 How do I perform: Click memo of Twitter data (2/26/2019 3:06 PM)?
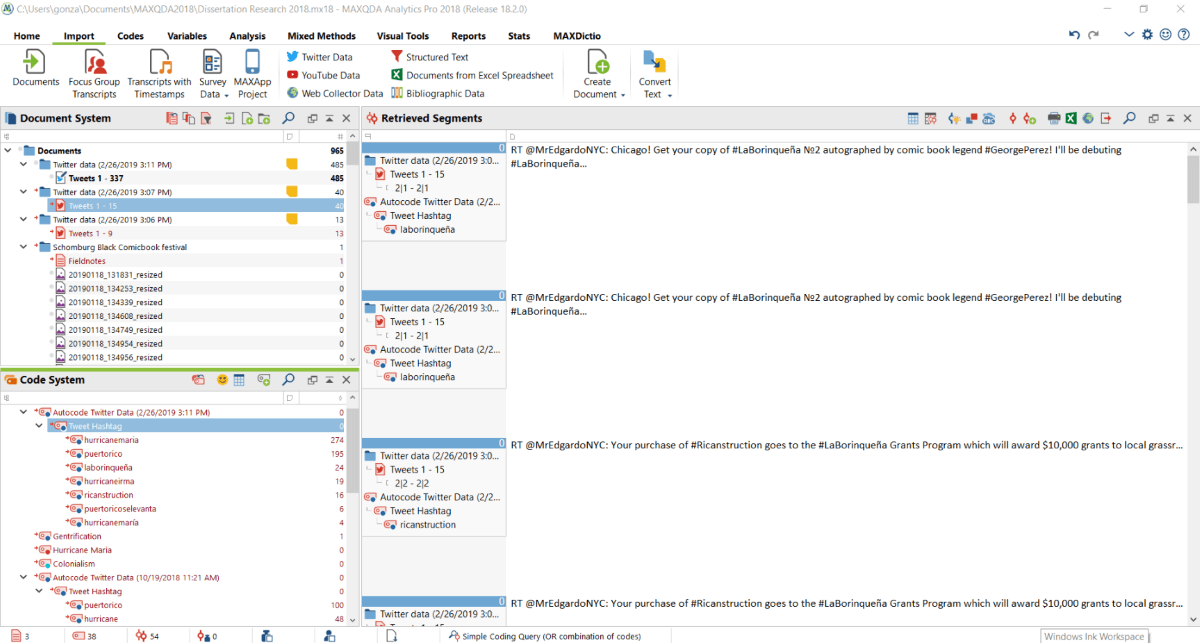point(292,219)
